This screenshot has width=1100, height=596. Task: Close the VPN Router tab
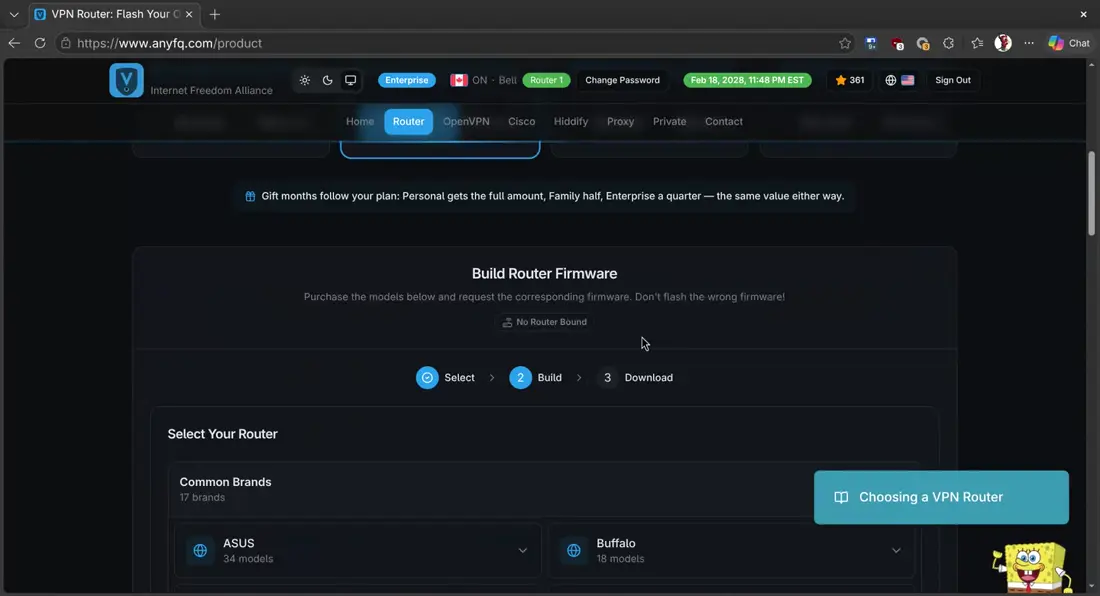coord(189,14)
